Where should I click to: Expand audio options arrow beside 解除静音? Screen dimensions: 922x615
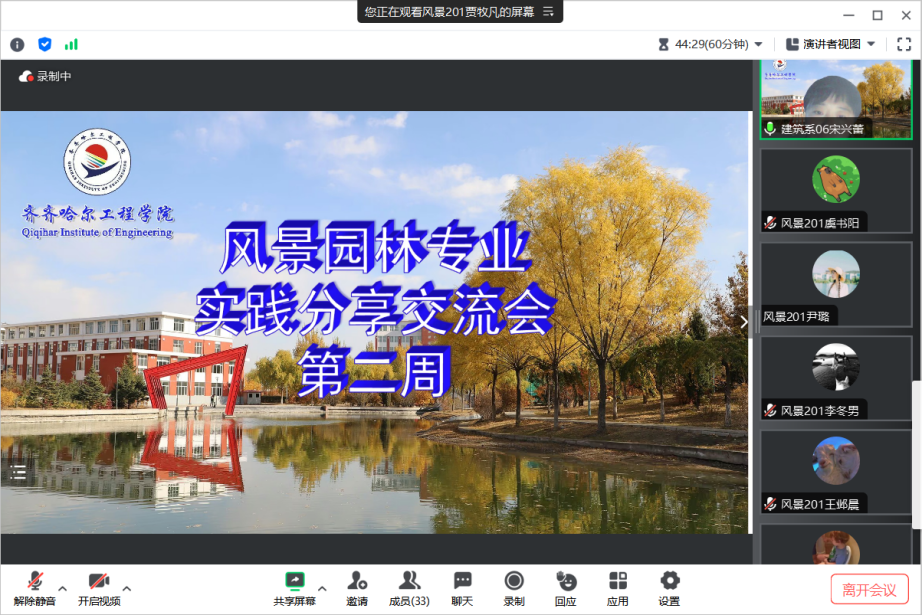pyautogui.click(x=63, y=588)
